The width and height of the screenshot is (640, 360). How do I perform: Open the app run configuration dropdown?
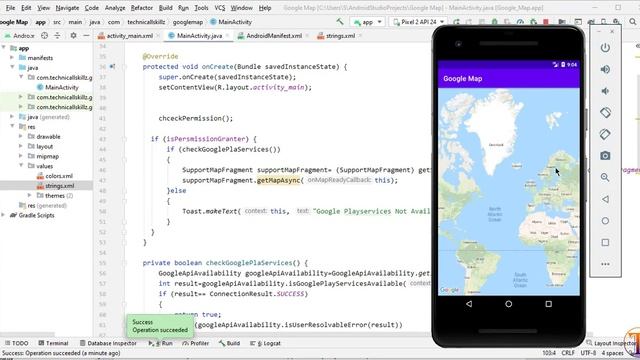(x=367, y=22)
